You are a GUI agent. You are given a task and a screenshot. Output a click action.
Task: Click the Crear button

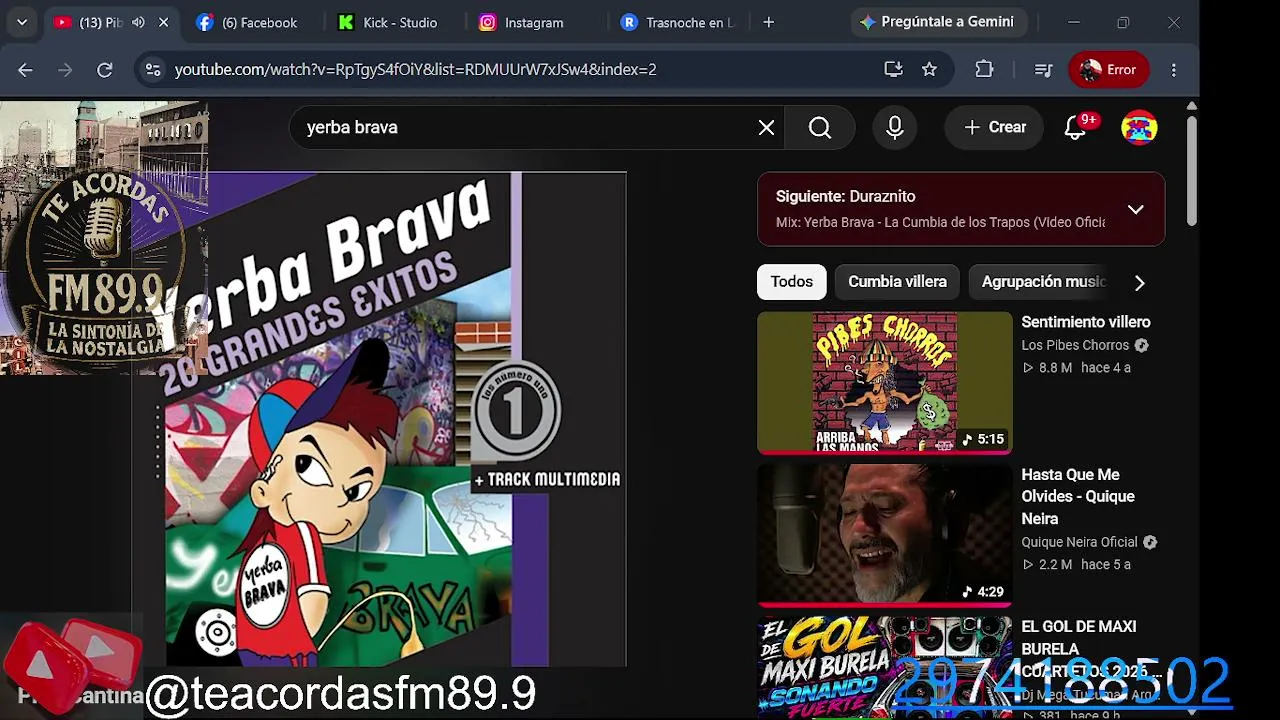pos(995,127)
